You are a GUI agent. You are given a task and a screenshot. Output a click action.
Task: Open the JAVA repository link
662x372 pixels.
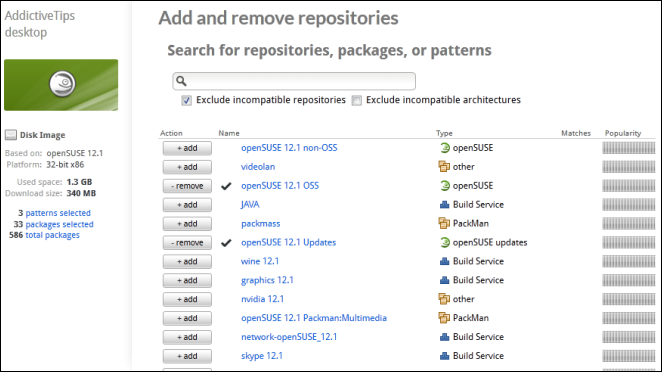pyautogui.click(x=250, y=205)
